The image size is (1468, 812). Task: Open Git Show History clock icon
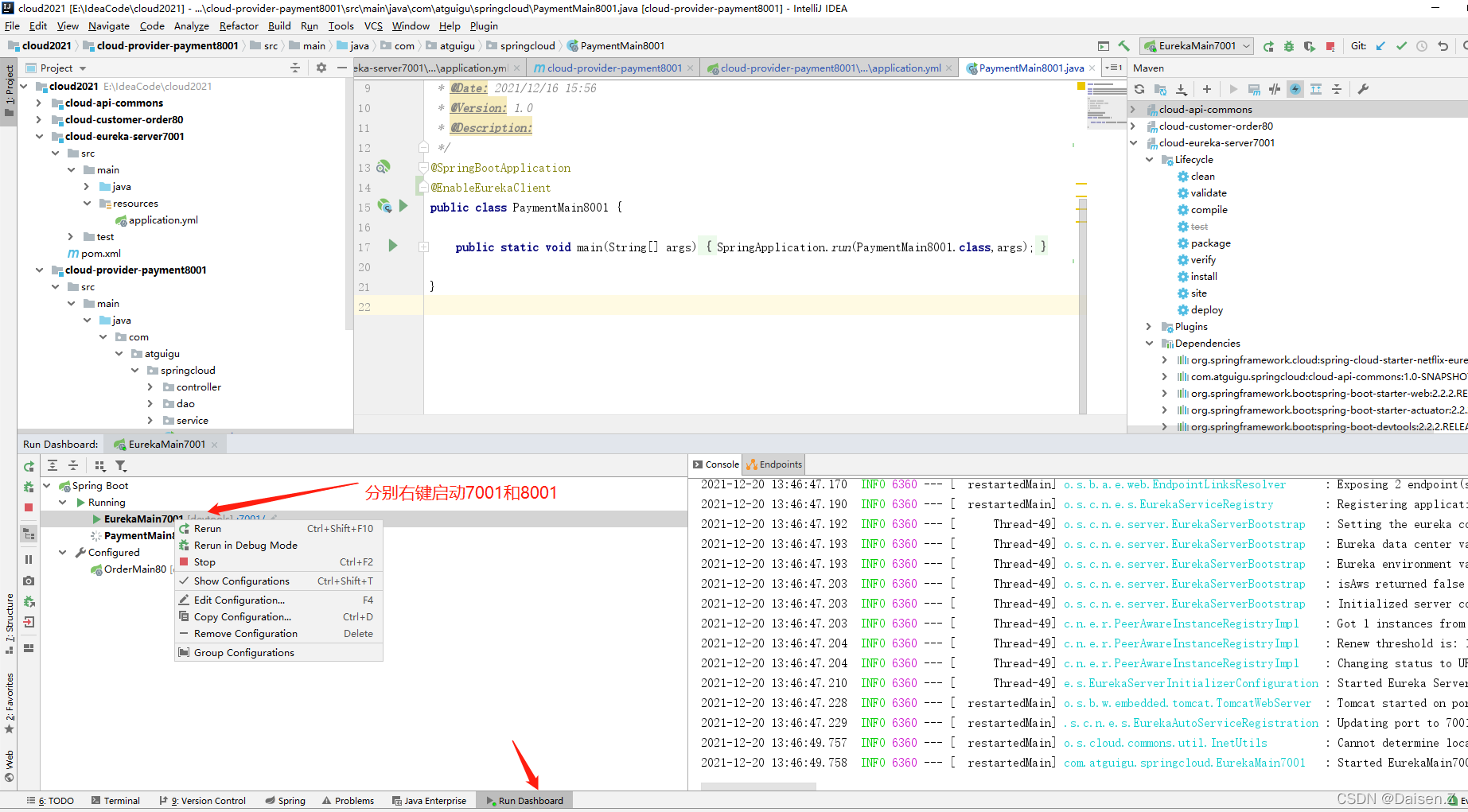coord(1422,46)
